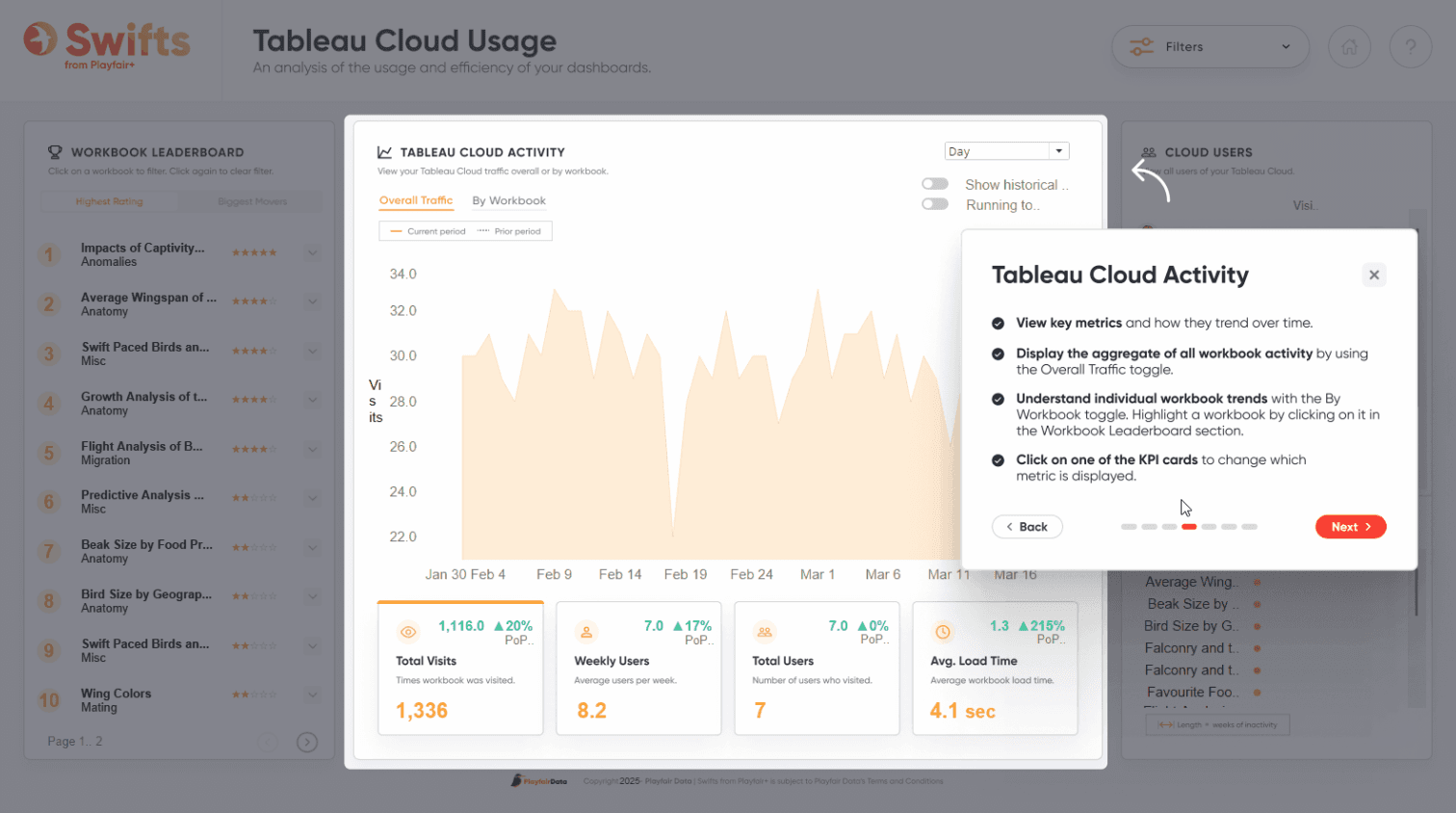Click the Next button in tour
The width and height of the screenshot is (1456, 813).
(x=1350, y=527)
